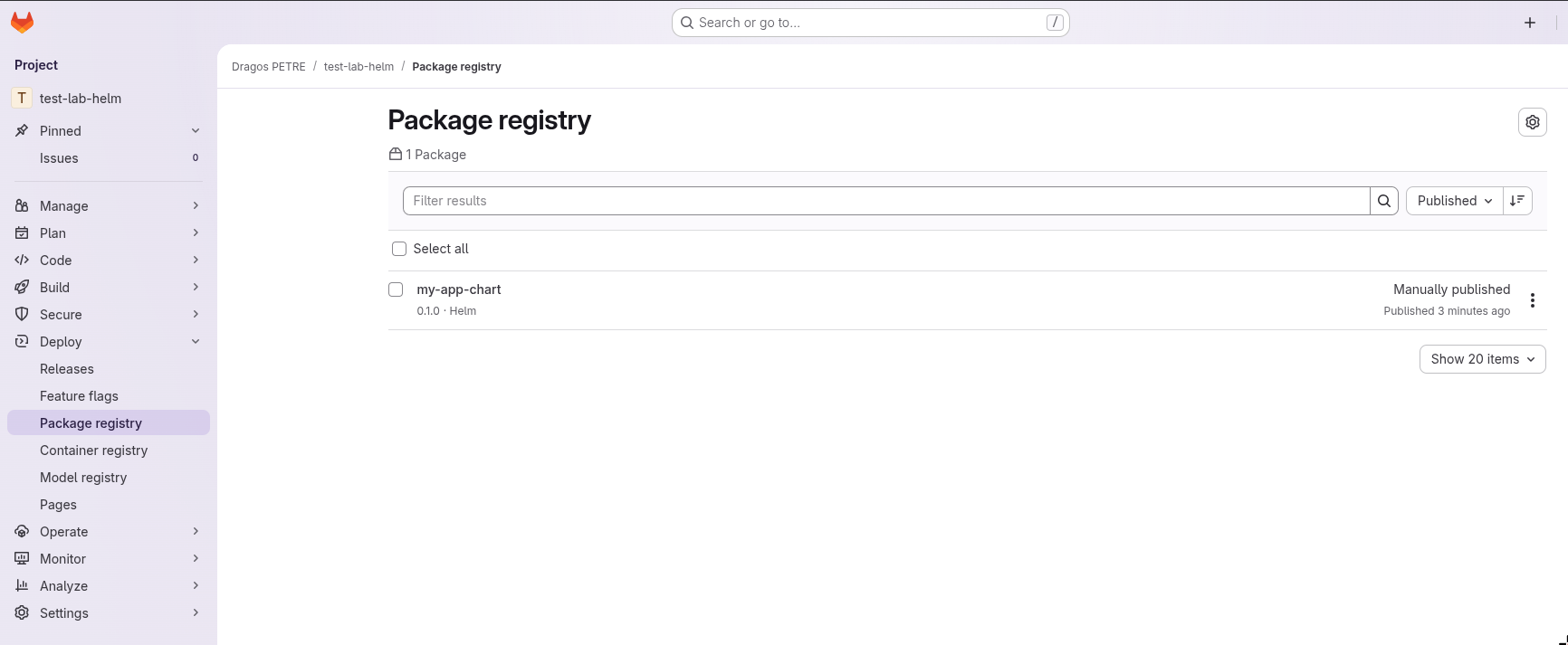Navigate to test-lab-helm via the breadcrumb
Viewport: 1568px width, 645px height.
359,66
